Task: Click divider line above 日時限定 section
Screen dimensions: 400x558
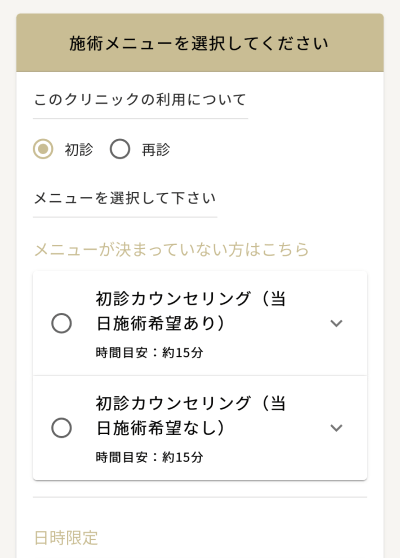Action: pyautogui.click(x=200, y=497)
